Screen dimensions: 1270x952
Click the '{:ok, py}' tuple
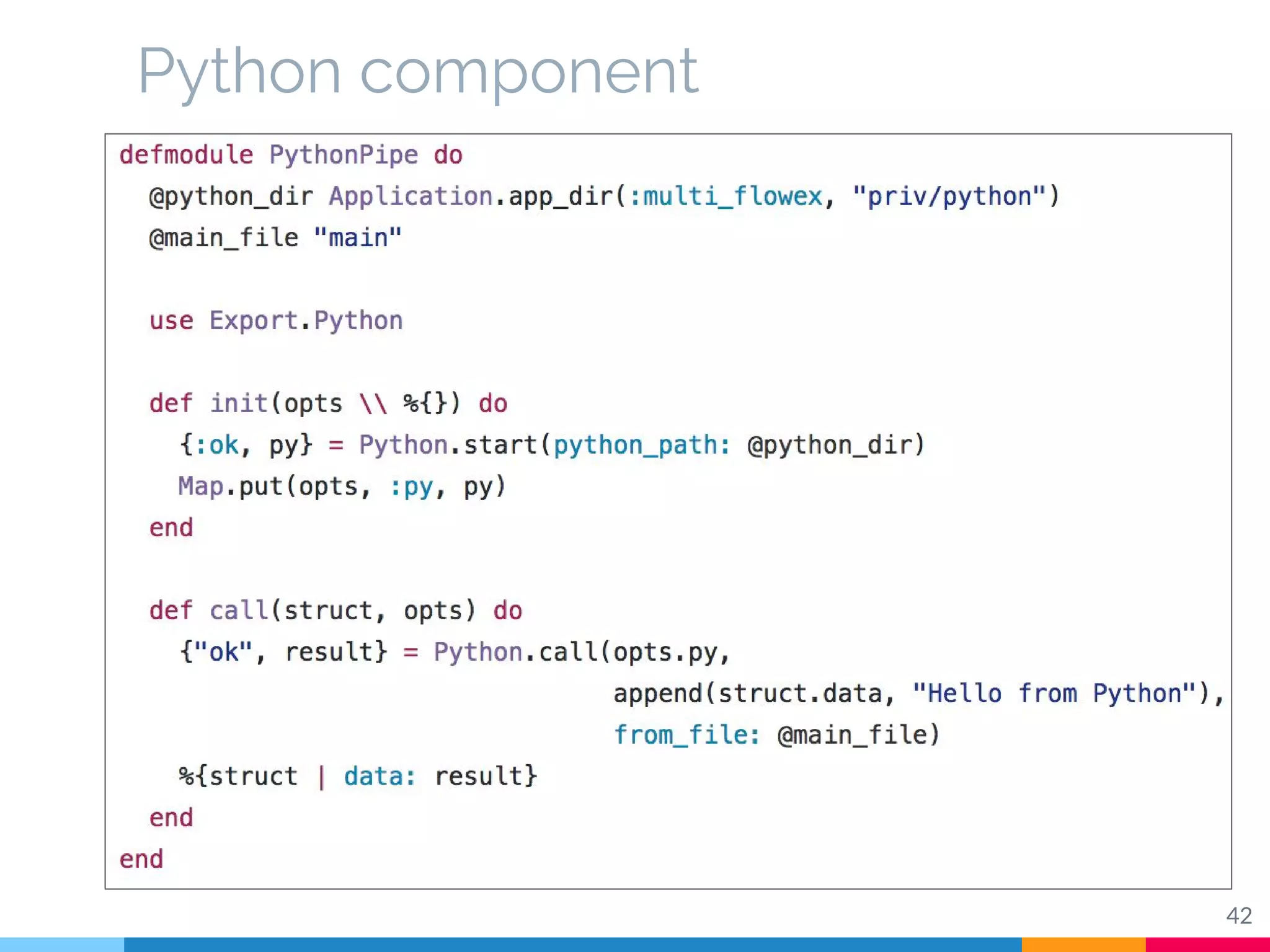tap(246, 445)
